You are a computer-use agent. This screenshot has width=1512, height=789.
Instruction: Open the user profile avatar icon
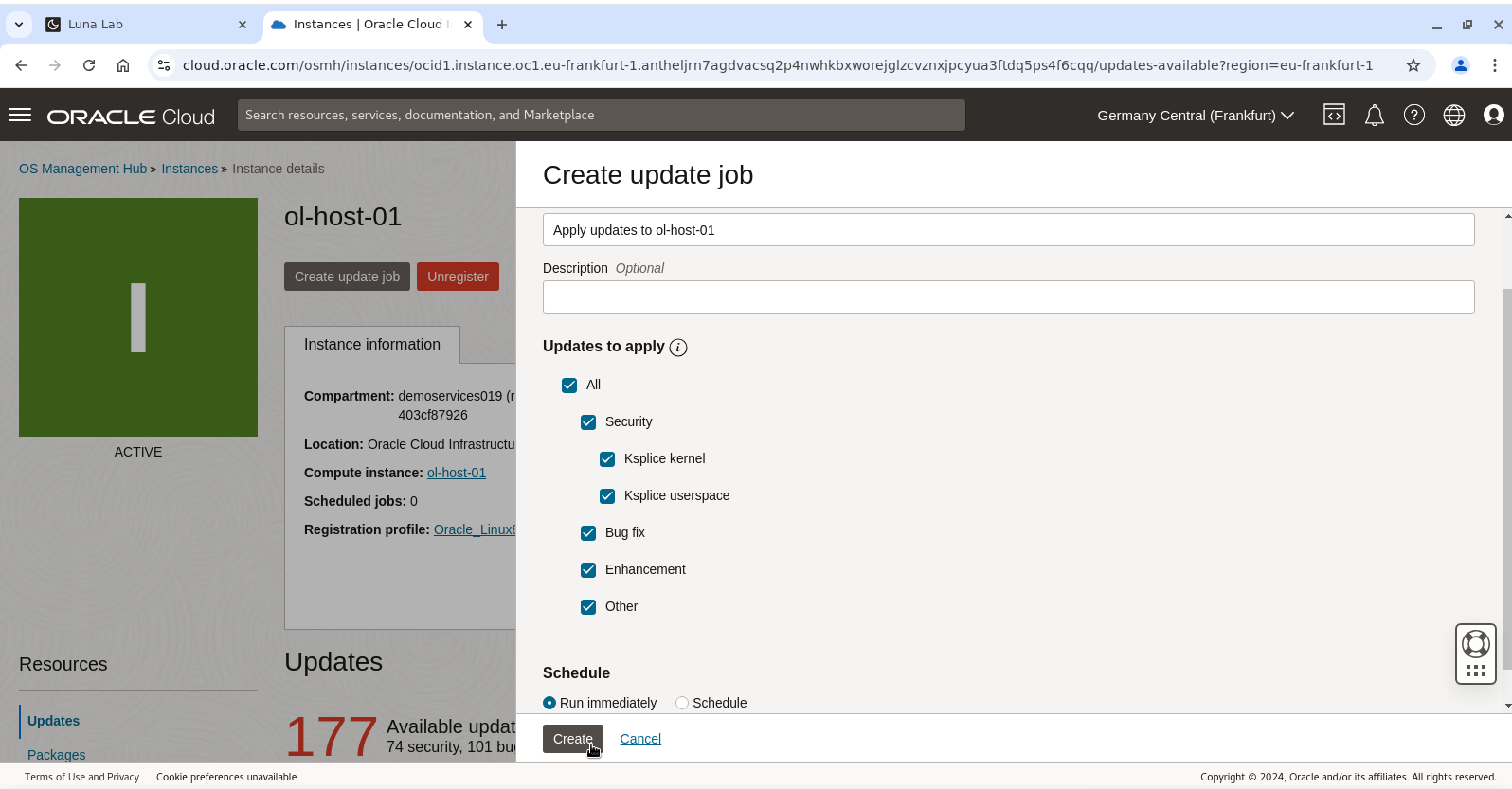pos(1493,115)
